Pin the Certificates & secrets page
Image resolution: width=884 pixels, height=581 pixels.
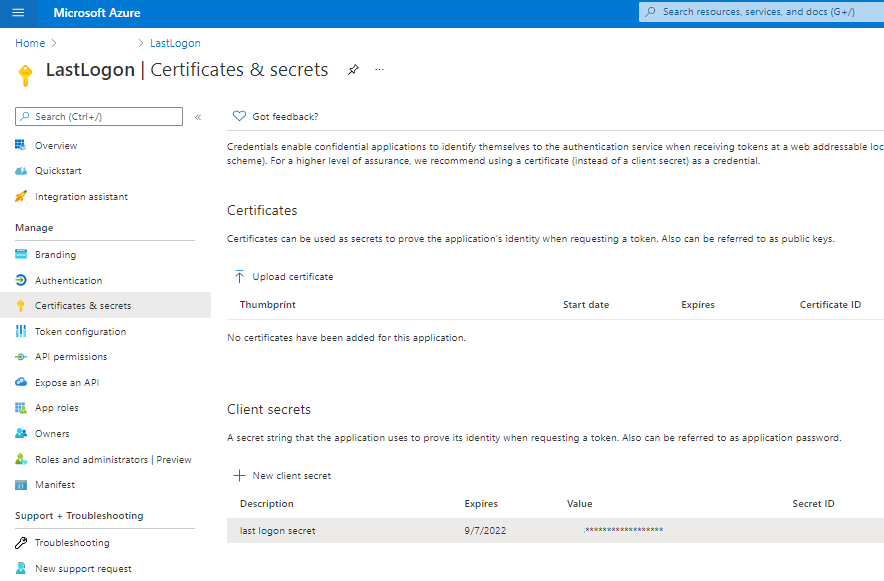click(x=353, y=71)
